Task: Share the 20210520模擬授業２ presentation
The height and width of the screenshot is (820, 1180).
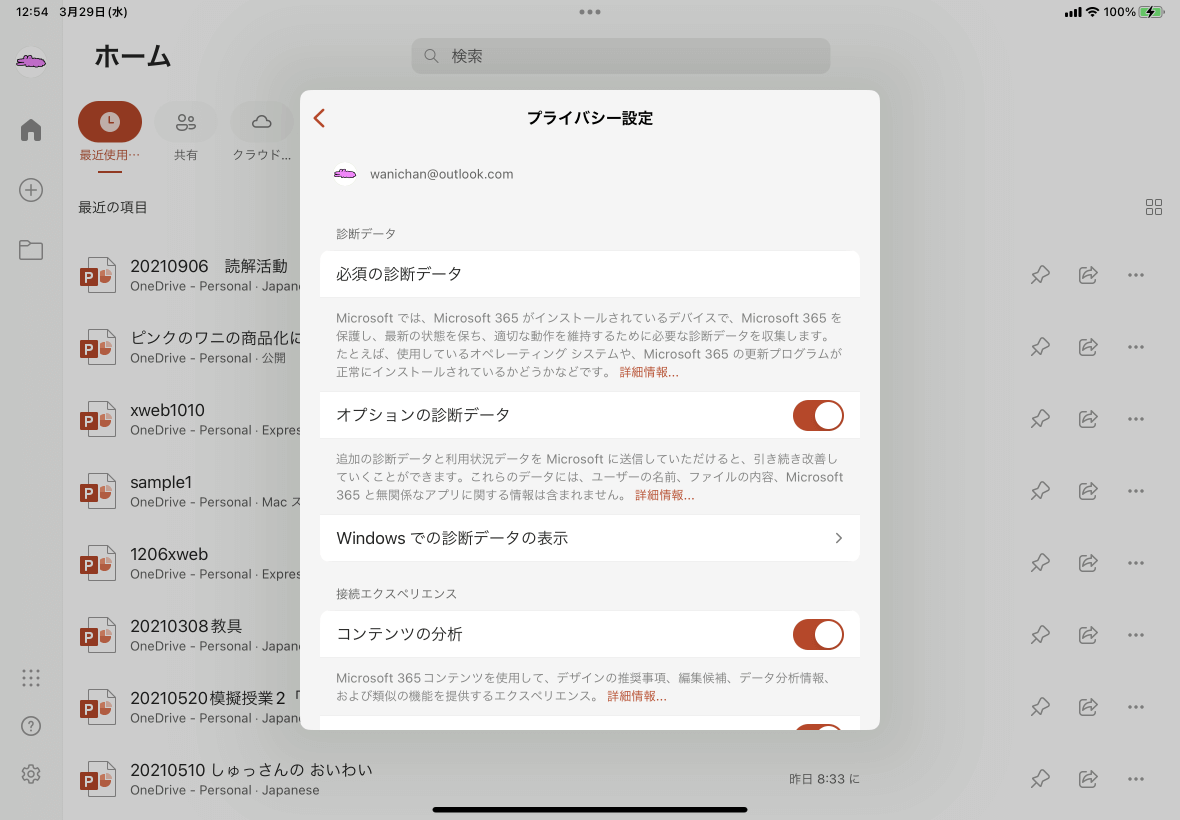Action: 1088,707
